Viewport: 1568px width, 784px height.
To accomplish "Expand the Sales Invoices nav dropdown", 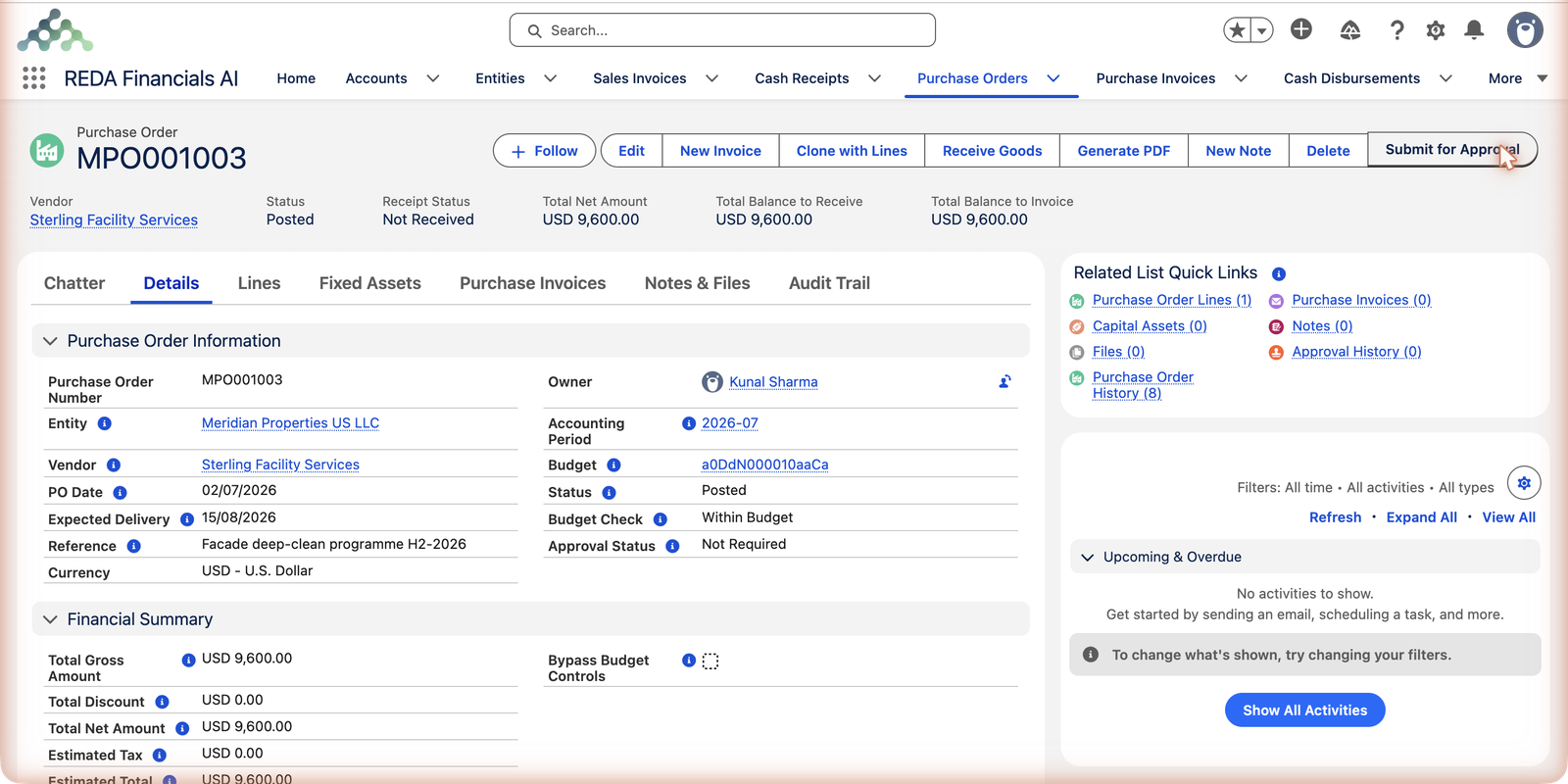I will 712,78.
